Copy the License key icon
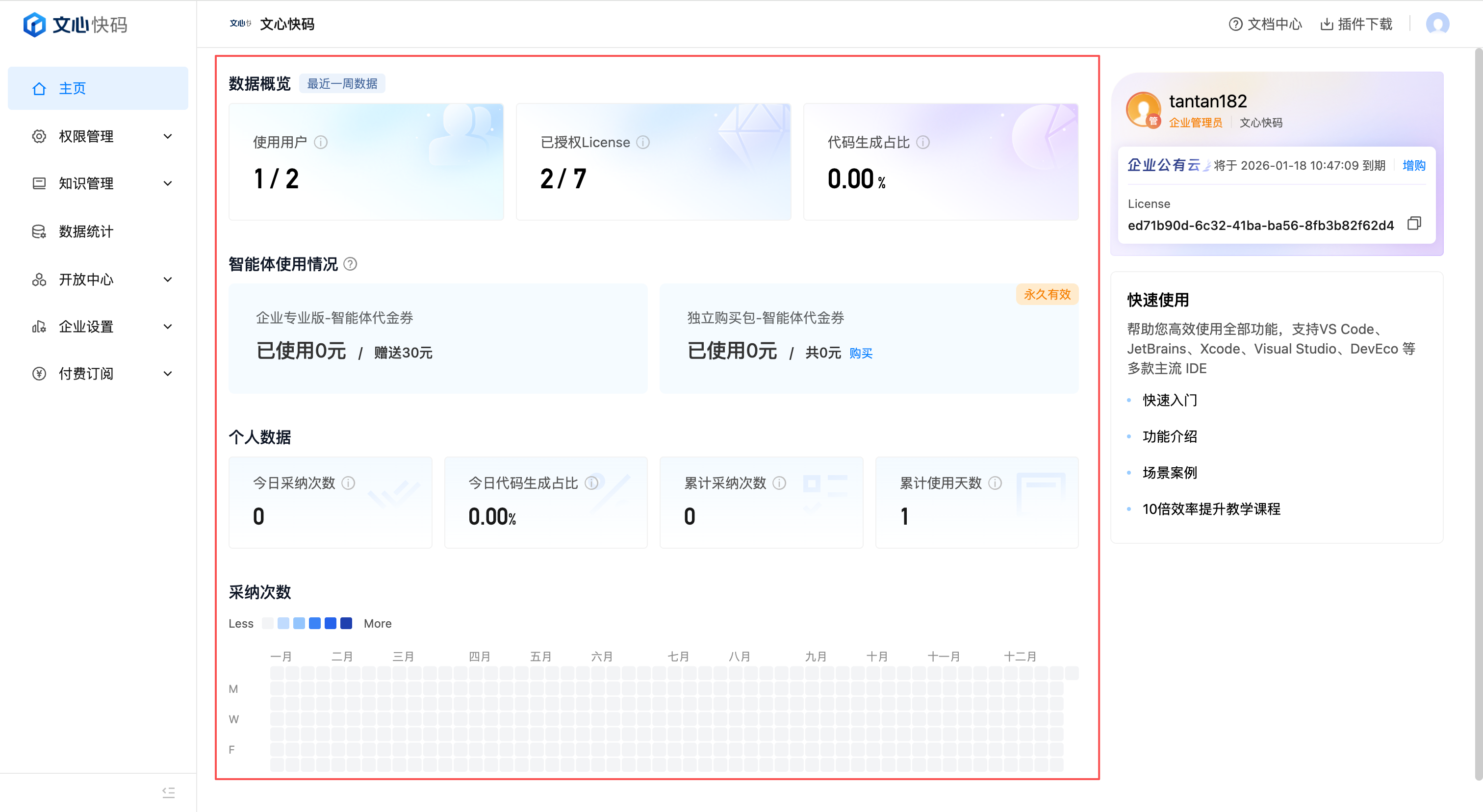 pyautogui.click(x=1414, y=223)
